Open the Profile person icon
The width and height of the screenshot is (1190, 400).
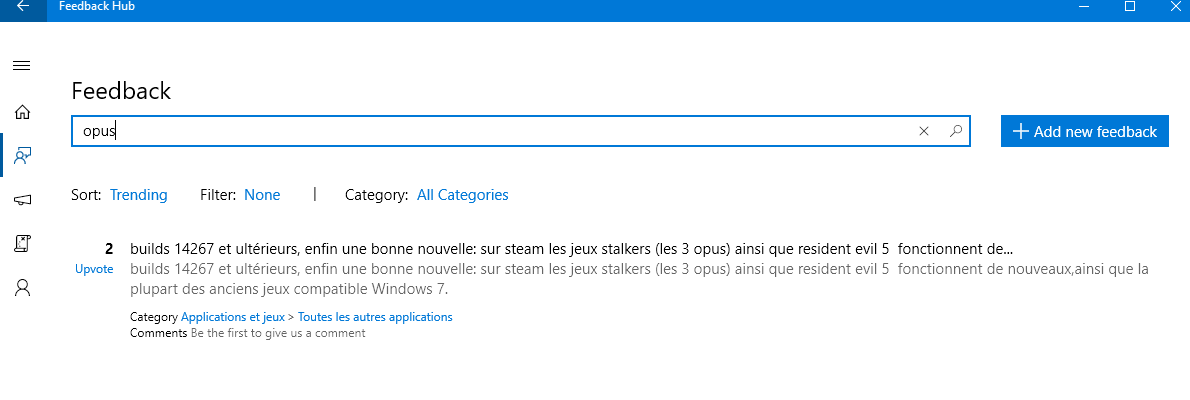tap(23, 288)
